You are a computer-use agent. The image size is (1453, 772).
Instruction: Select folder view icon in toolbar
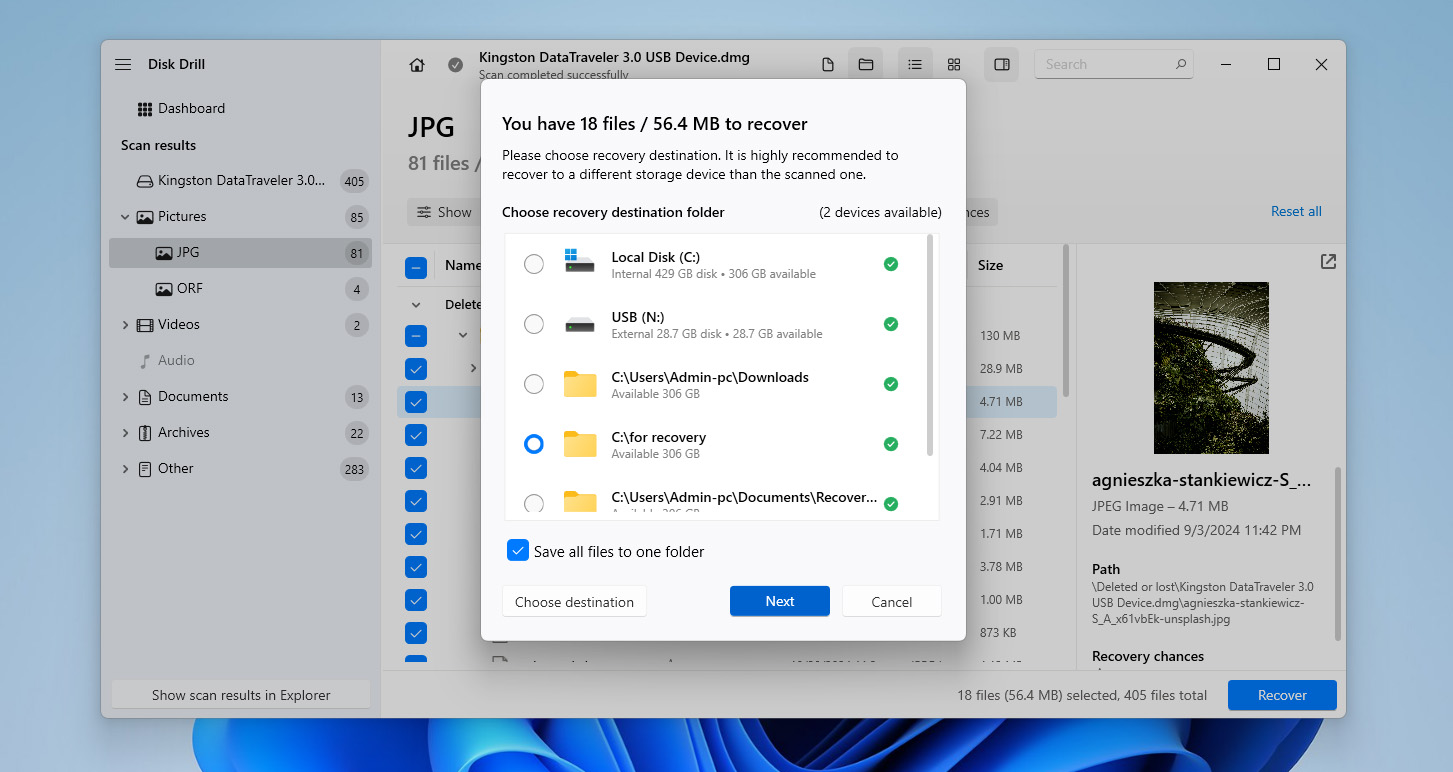coord(866,65)
